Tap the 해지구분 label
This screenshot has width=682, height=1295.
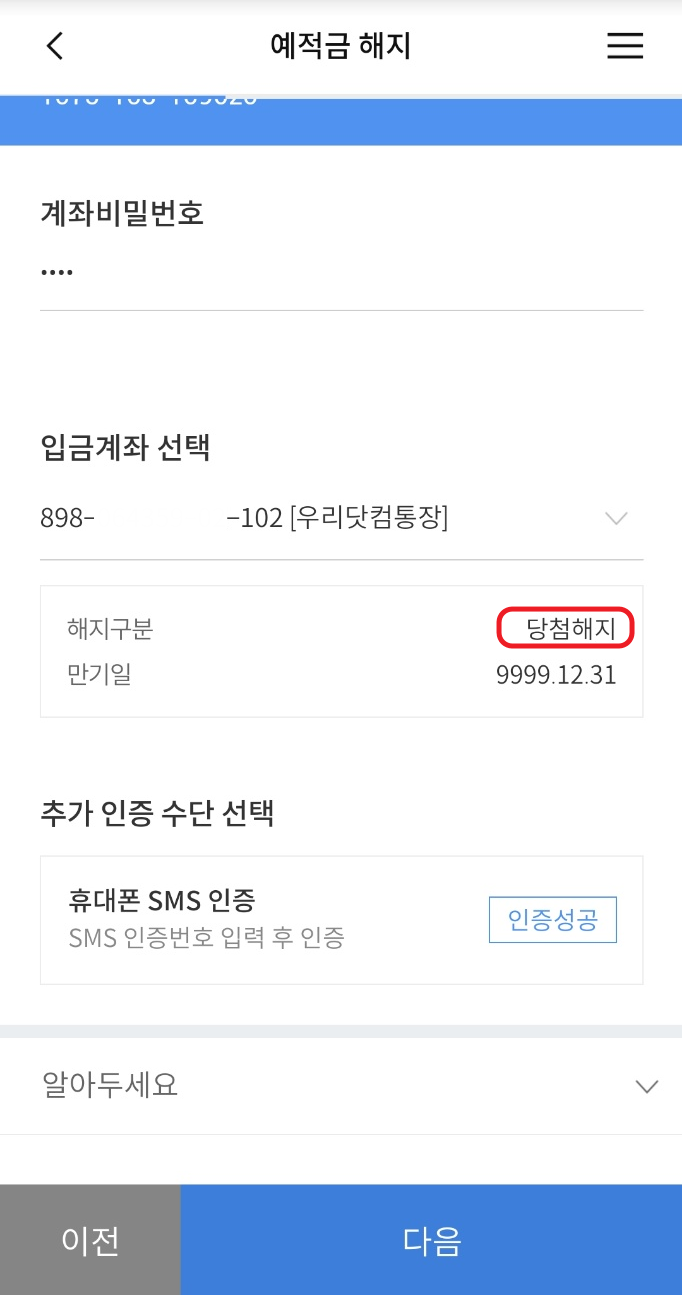pyautogui.click(x=110, y=629)
